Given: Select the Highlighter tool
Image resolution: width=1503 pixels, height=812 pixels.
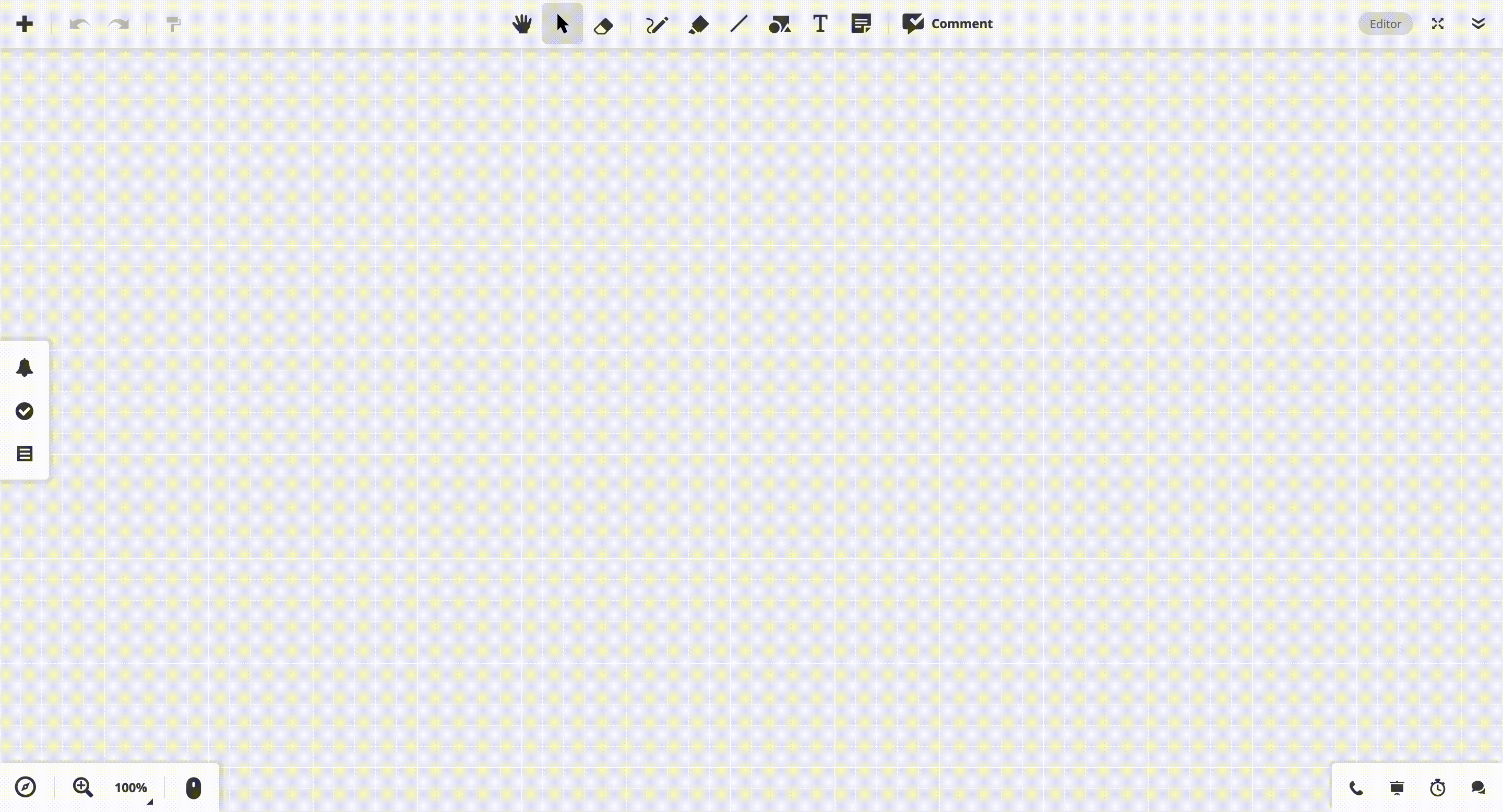Looking at the screenshot, I should click(698, 23).
